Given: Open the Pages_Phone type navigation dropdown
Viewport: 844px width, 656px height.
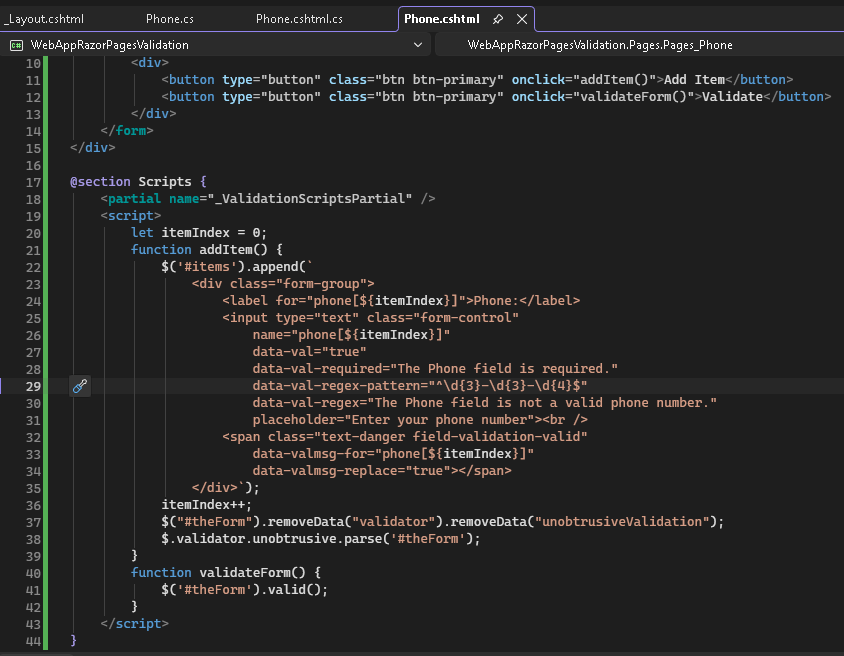Looking at the screenshot, I should 600,45.
